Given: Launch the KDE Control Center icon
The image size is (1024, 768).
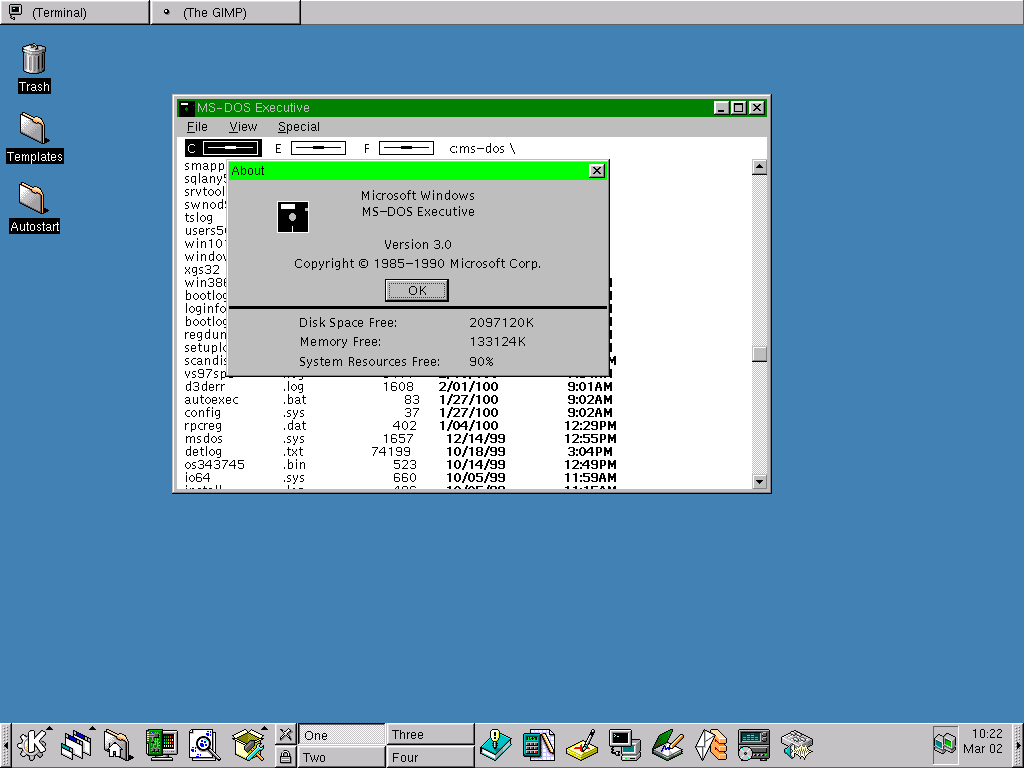Looking at the screenshot, I should click(x=161, y=744).
